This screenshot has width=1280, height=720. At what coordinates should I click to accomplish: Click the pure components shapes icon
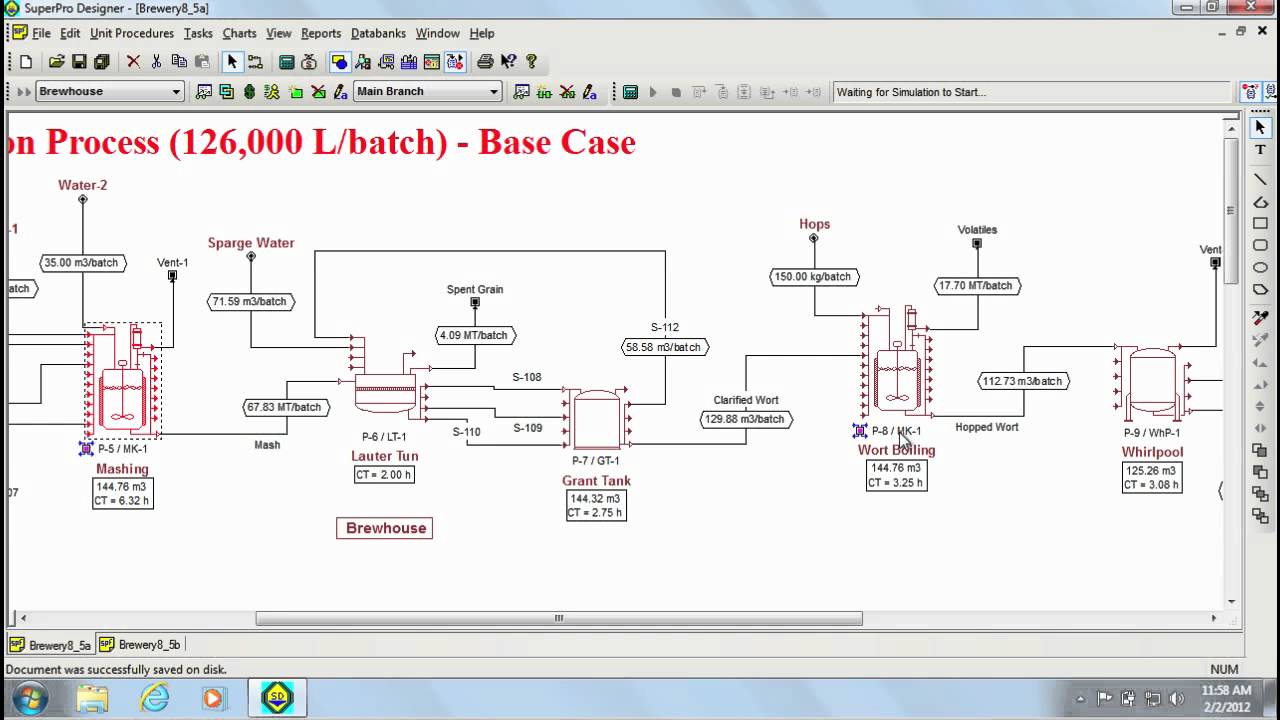[340, 62]
